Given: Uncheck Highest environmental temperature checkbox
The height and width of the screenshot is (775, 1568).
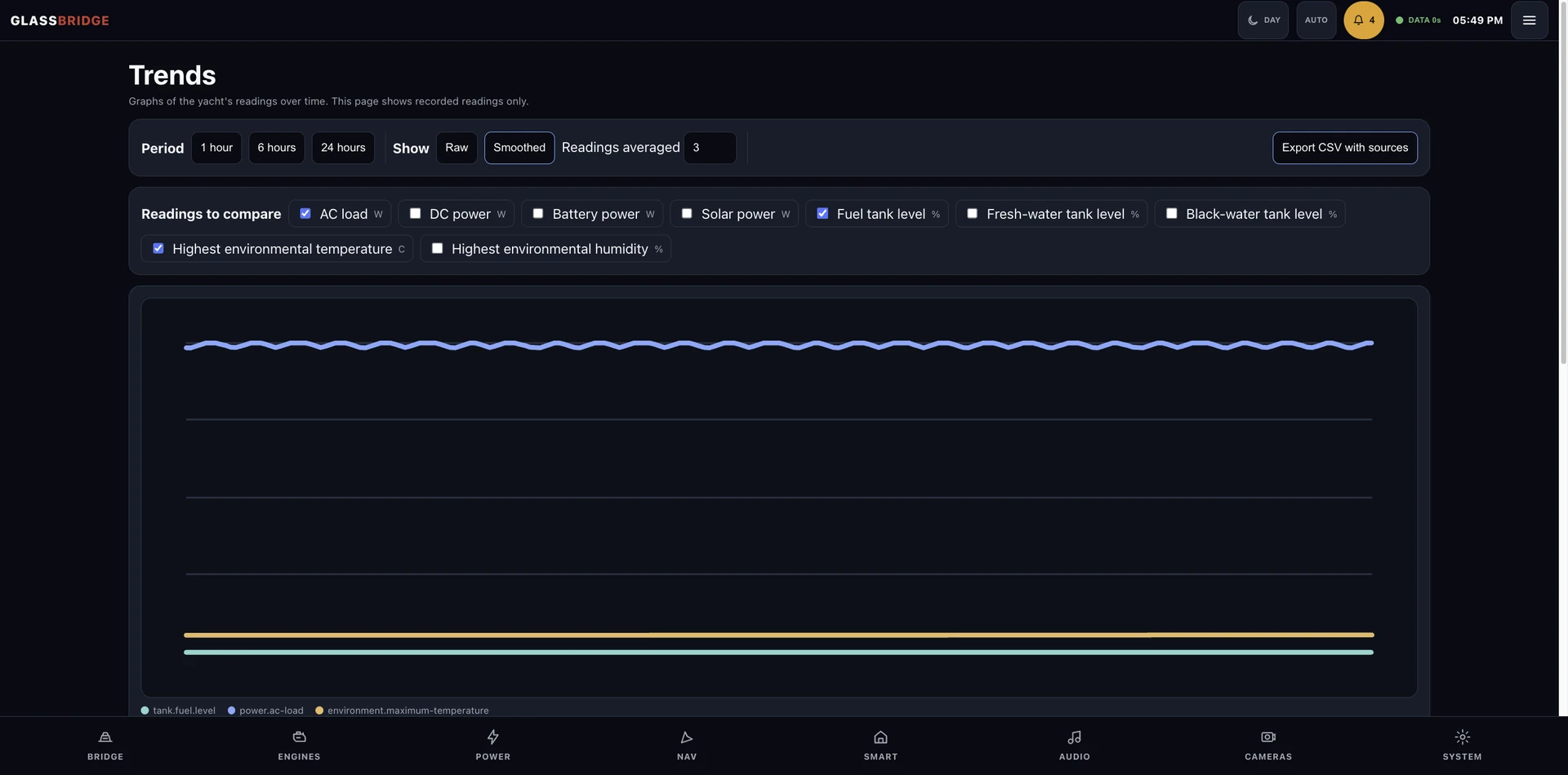Looking at the screenshot, I should [158, 248].
